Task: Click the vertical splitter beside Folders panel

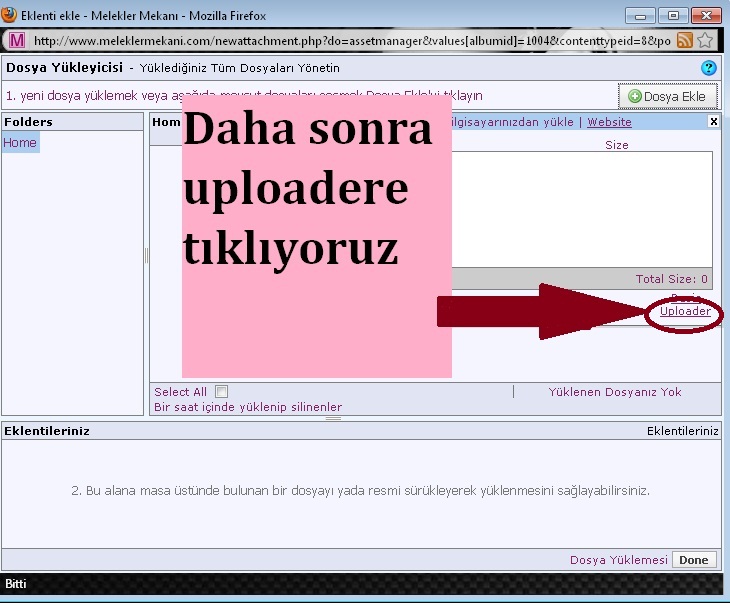Action: pos(147,256)
